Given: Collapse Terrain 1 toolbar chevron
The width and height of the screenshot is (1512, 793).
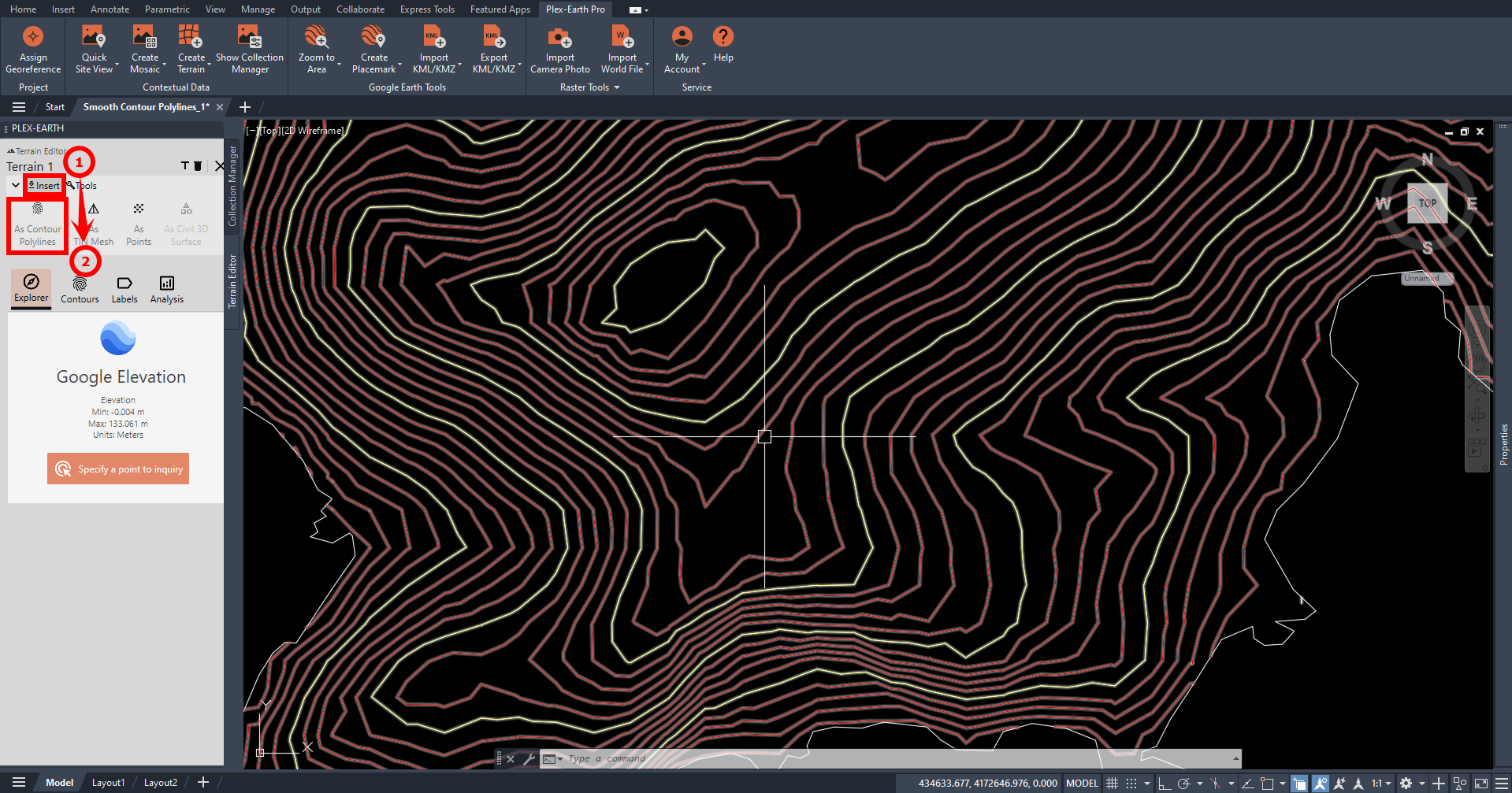Looking at the screenshot, I should click(x=16, y=185).
